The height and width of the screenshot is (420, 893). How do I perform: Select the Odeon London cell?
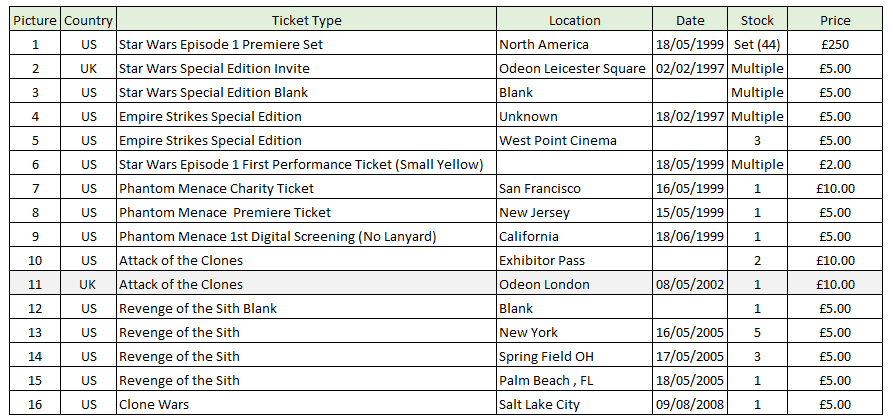click(575, 284)
